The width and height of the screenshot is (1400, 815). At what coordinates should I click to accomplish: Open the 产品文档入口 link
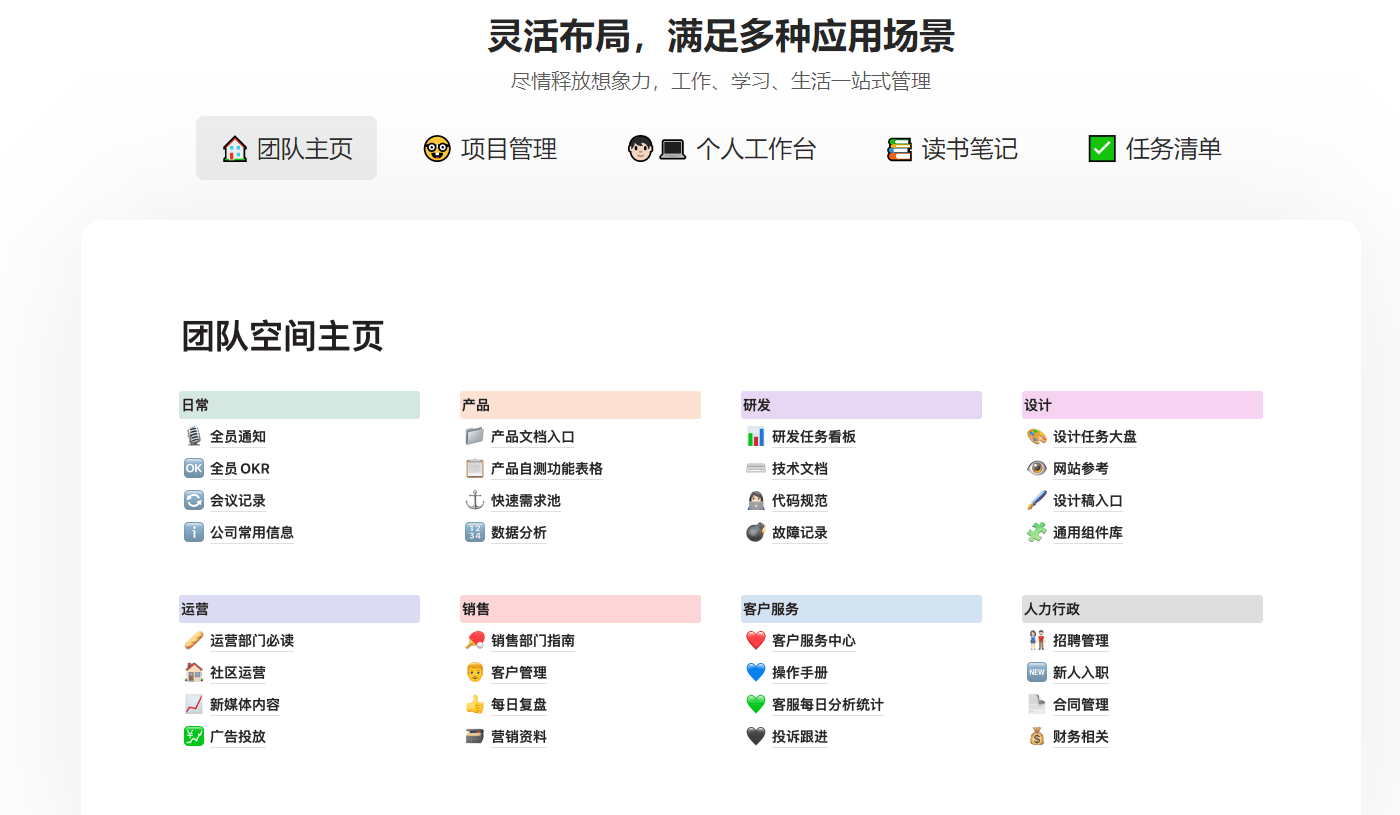[532, 437]
